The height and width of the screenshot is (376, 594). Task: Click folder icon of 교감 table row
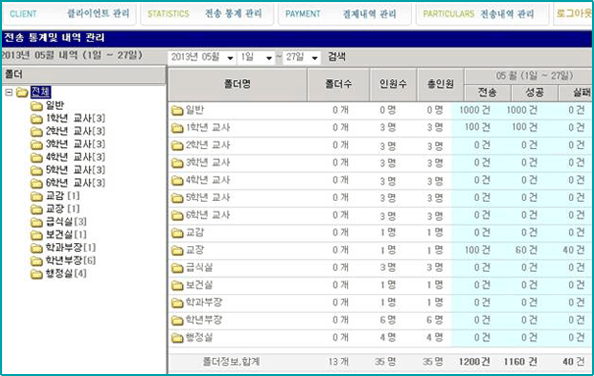[x=177, y=233]
